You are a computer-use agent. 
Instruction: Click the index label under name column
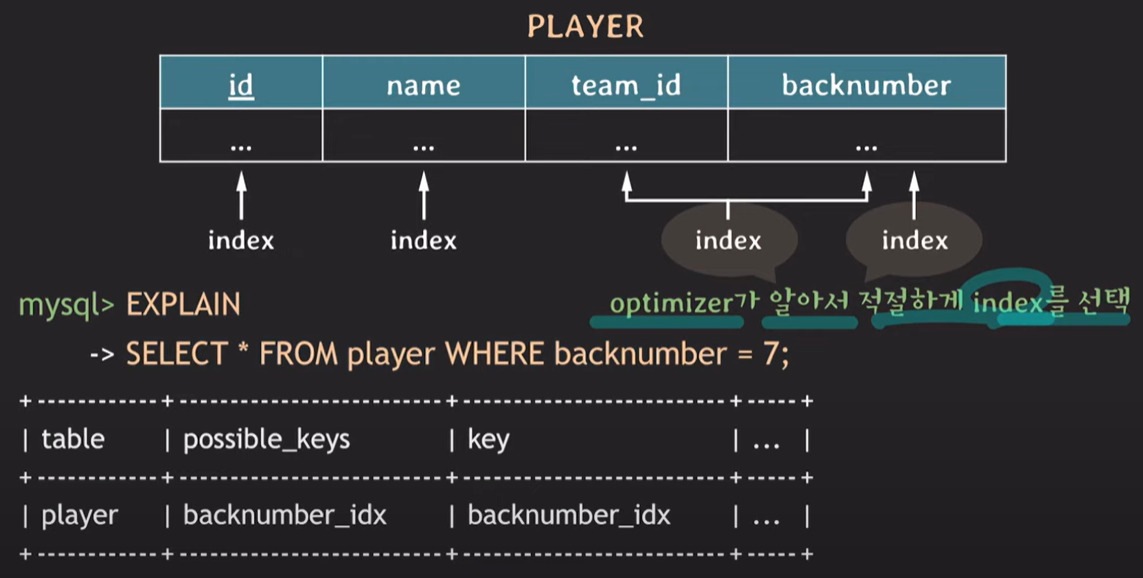424,241
